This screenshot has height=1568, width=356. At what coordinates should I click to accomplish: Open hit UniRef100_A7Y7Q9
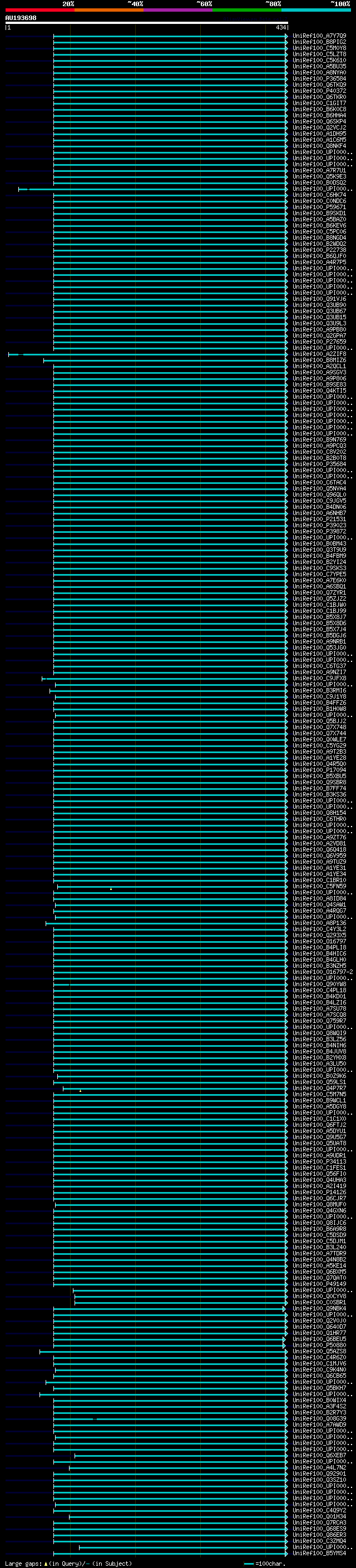tap(319, 36)
